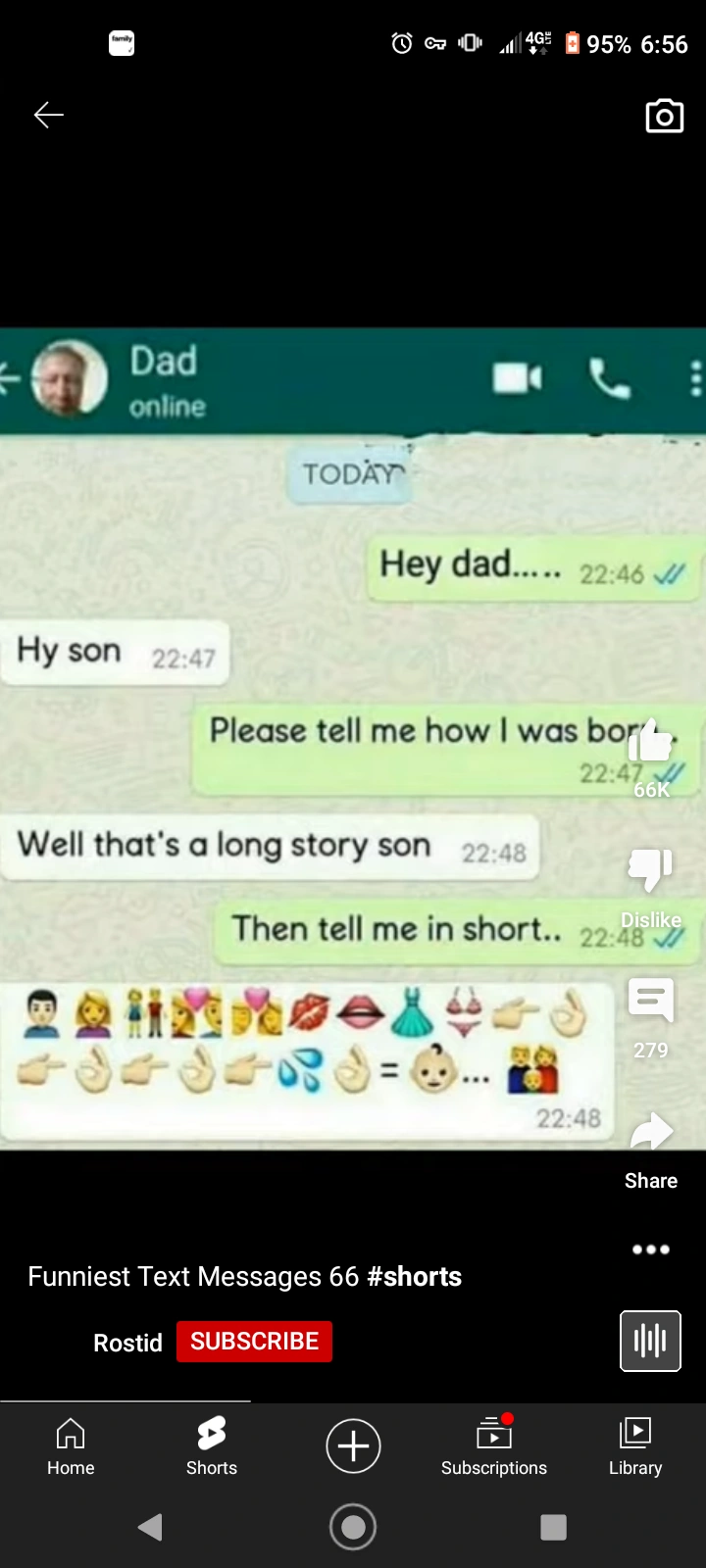This screenshot has height=1568, width=706.
Task: Open the Subscriptions tab
Action: pyautogui.click(x=494, y=1446)
